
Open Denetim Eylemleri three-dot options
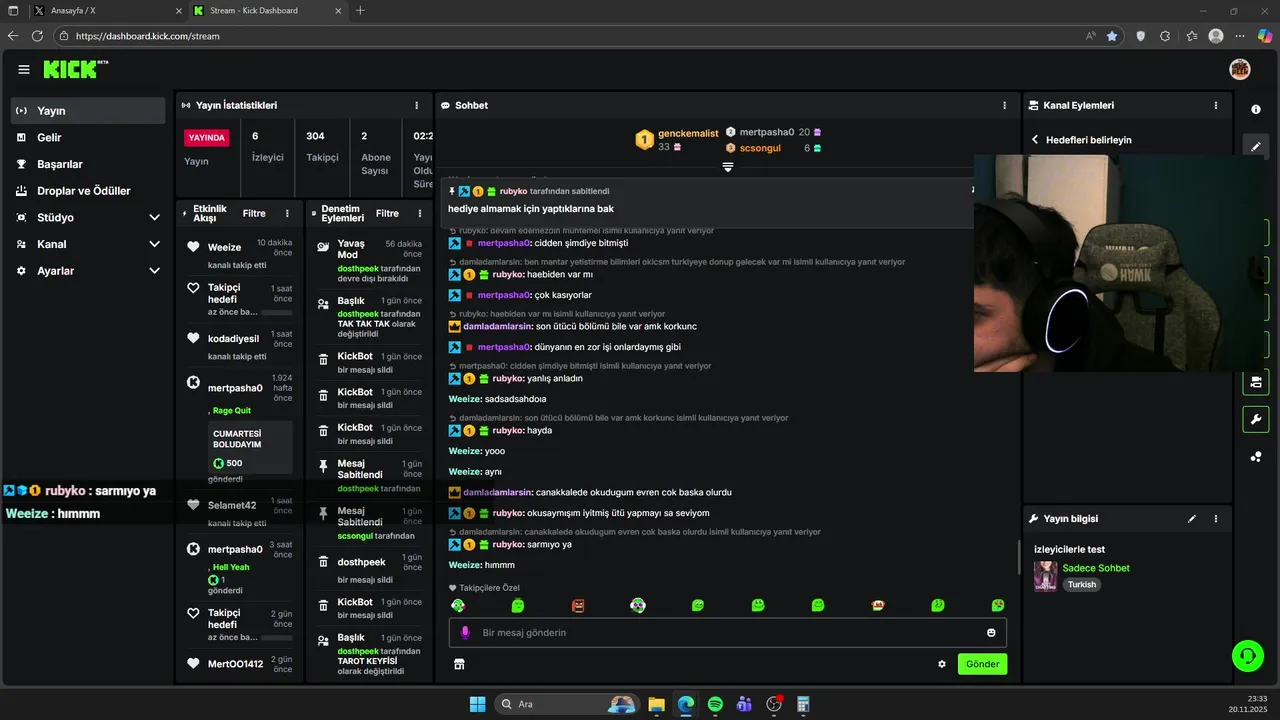pyautogui.click(x=420, y=213)
